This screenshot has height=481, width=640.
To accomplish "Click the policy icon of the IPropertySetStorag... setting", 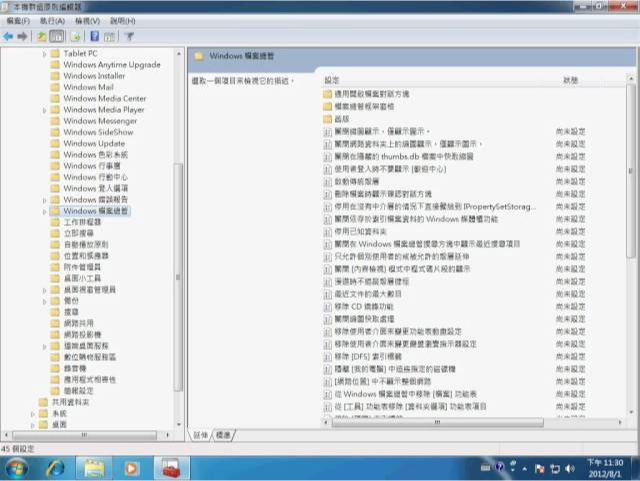I will [327, 207].
